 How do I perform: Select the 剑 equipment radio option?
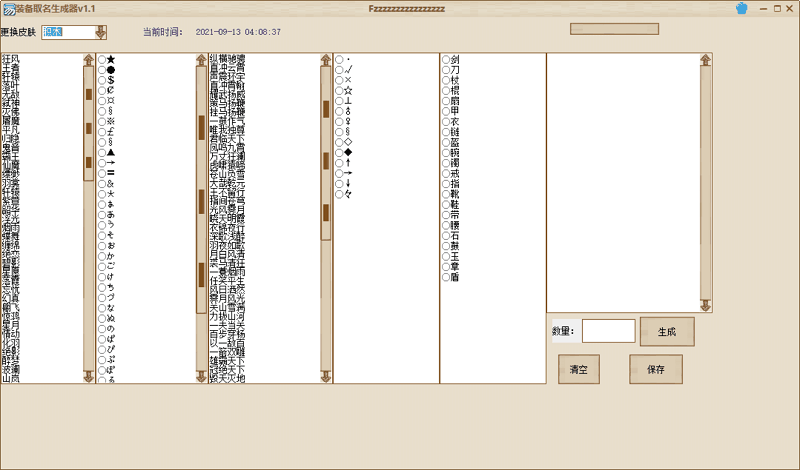tap(446, 60)
